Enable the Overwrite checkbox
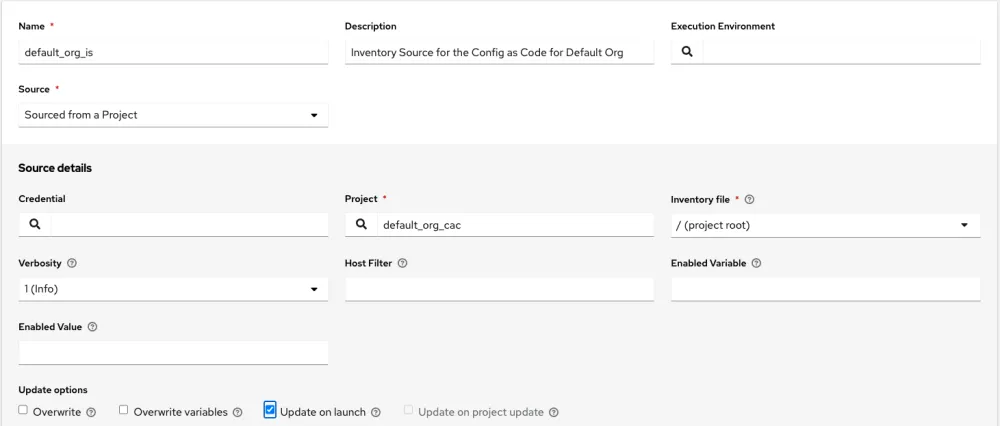 24,410
